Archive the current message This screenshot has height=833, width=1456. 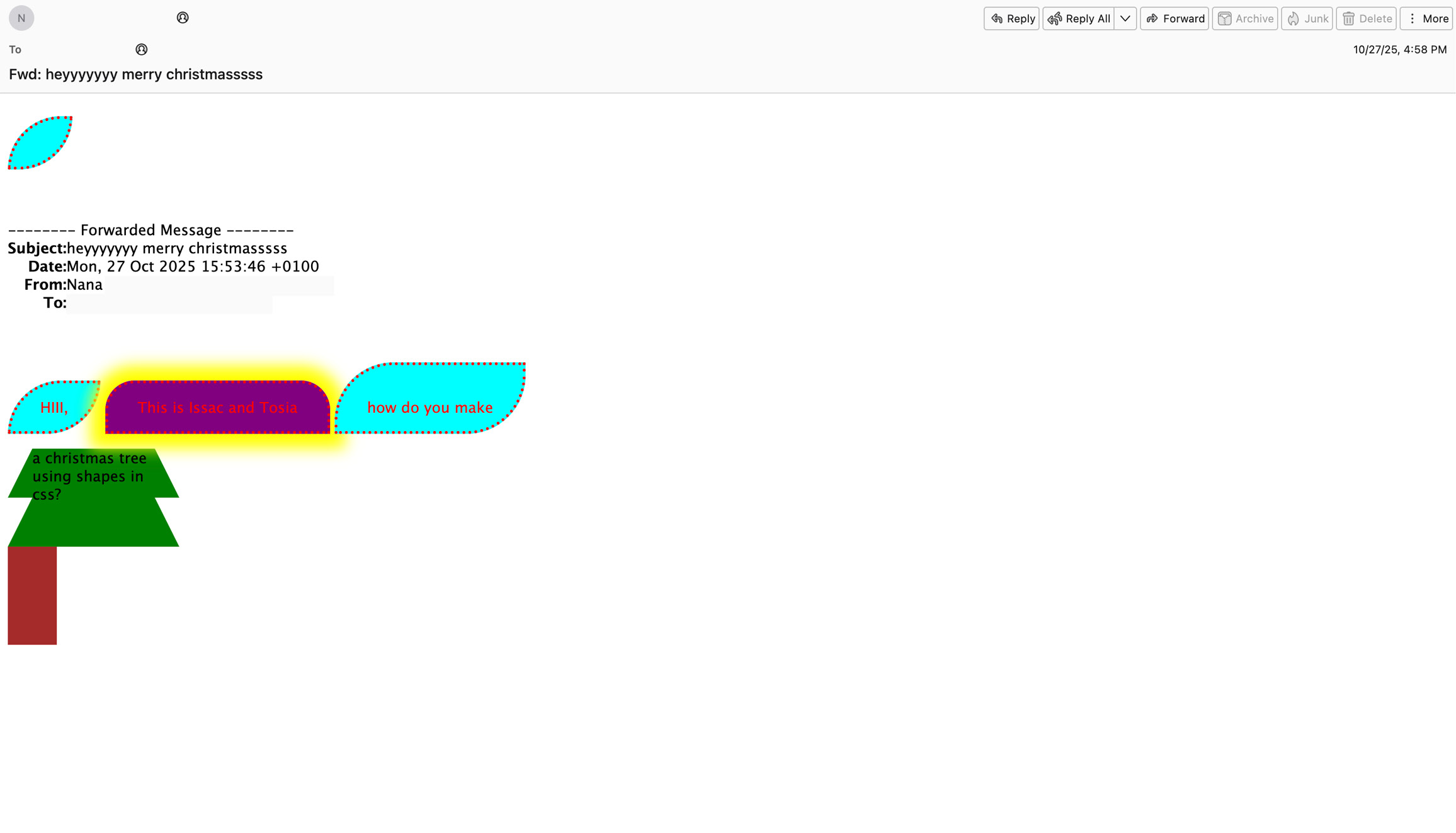[1245, 19]
